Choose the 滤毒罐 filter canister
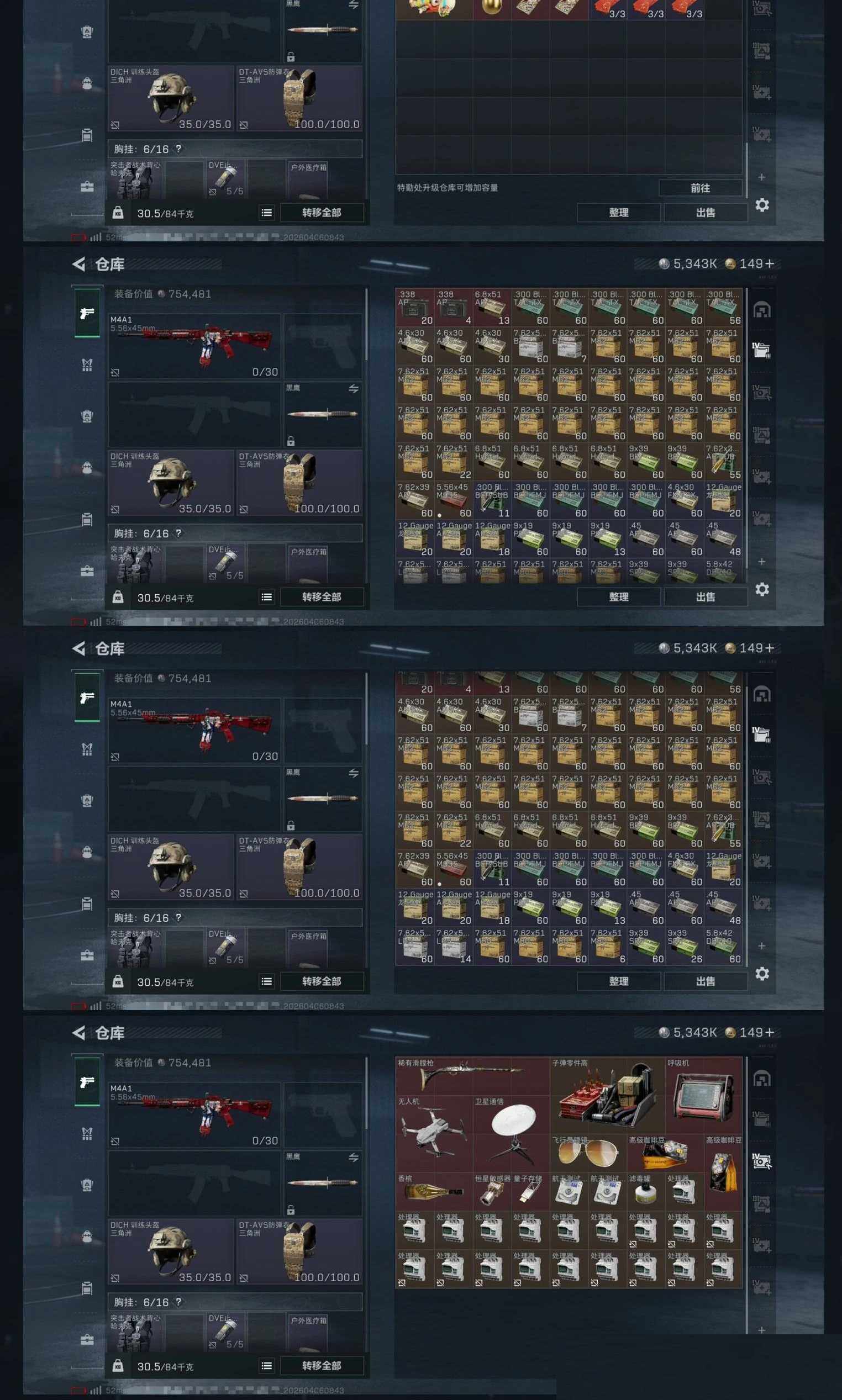 [645, 1191]
